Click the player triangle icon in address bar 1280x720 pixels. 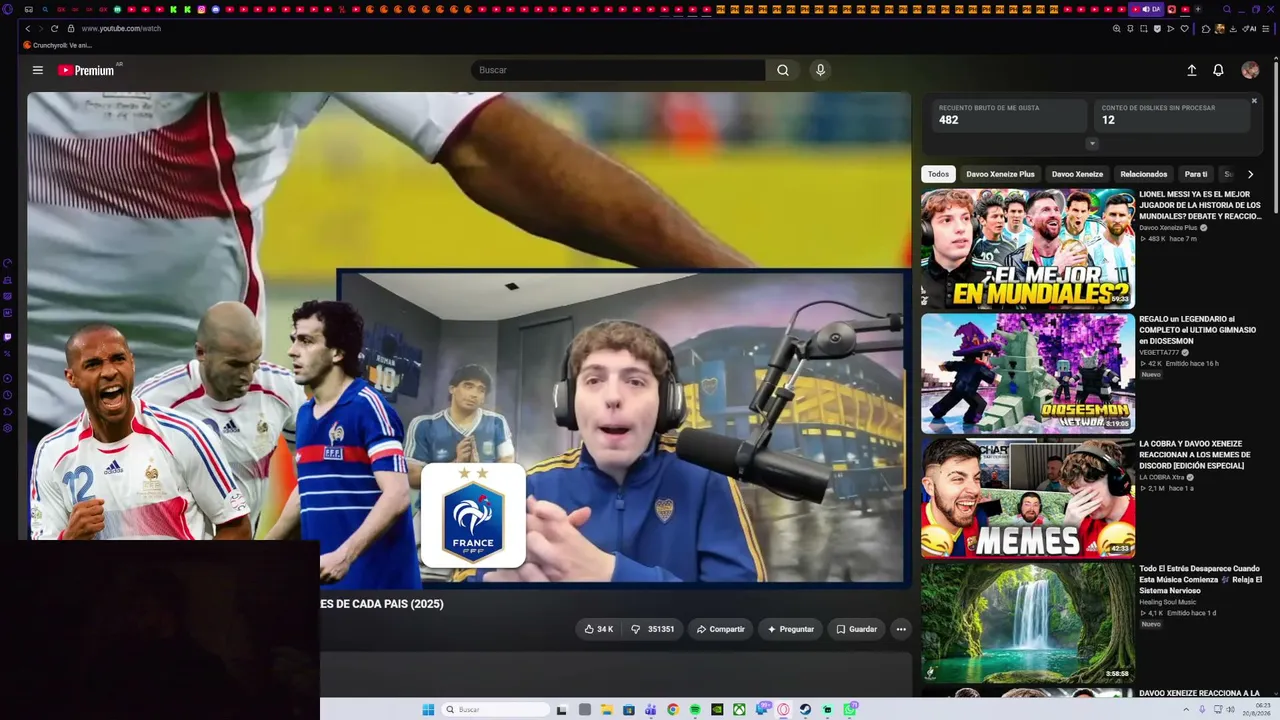click(1171, 29)
